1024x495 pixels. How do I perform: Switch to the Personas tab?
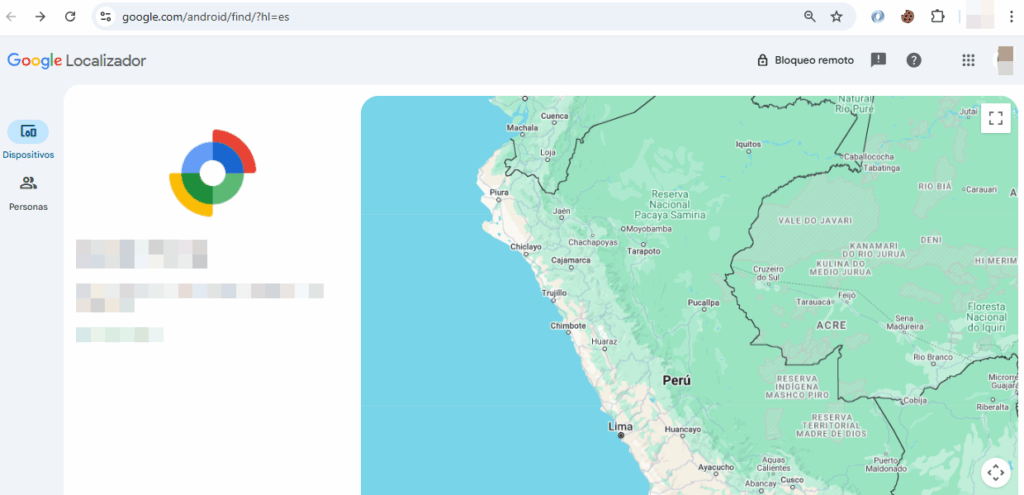coord(28,184)
